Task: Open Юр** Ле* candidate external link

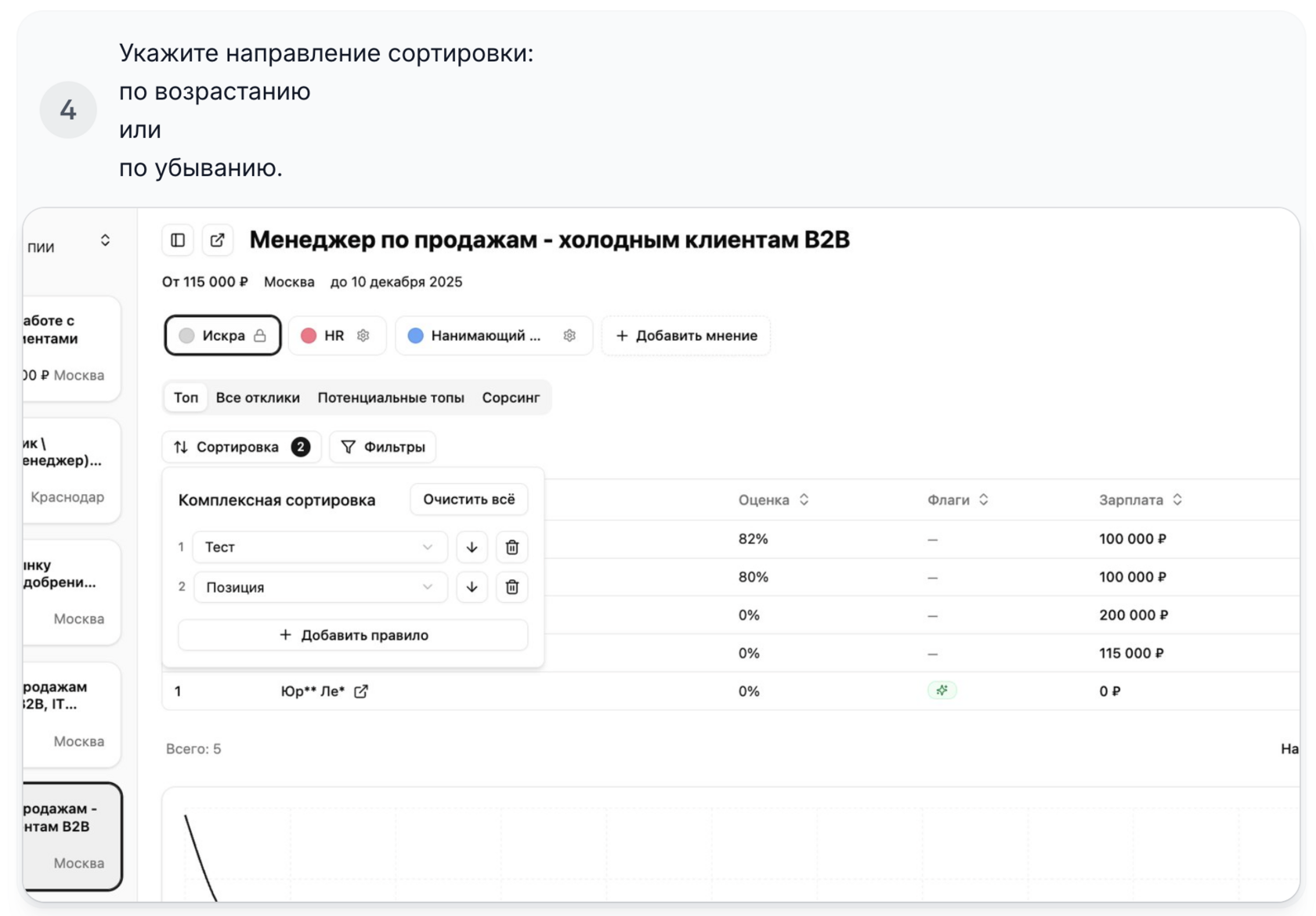Action: point(361,691)
